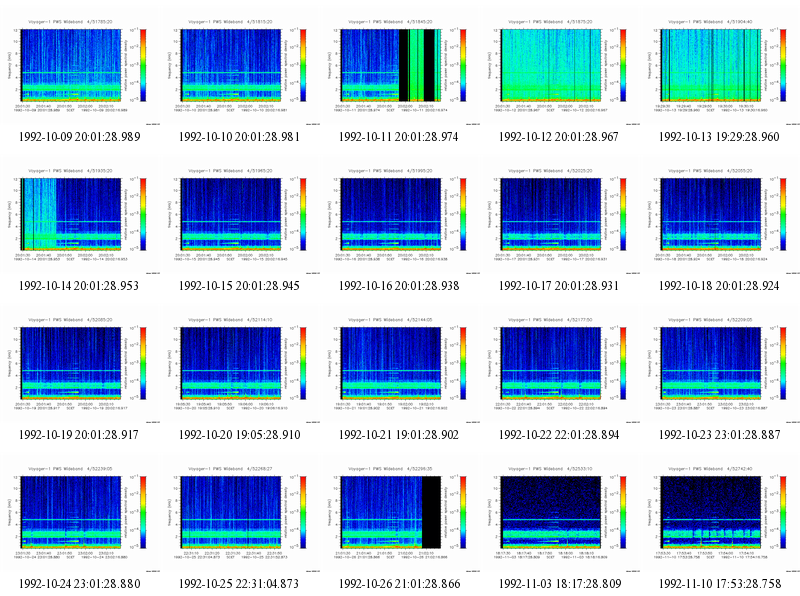
Task: Click the caption text 1992-10-15 20:01:28.945
Action: point(239,286)
